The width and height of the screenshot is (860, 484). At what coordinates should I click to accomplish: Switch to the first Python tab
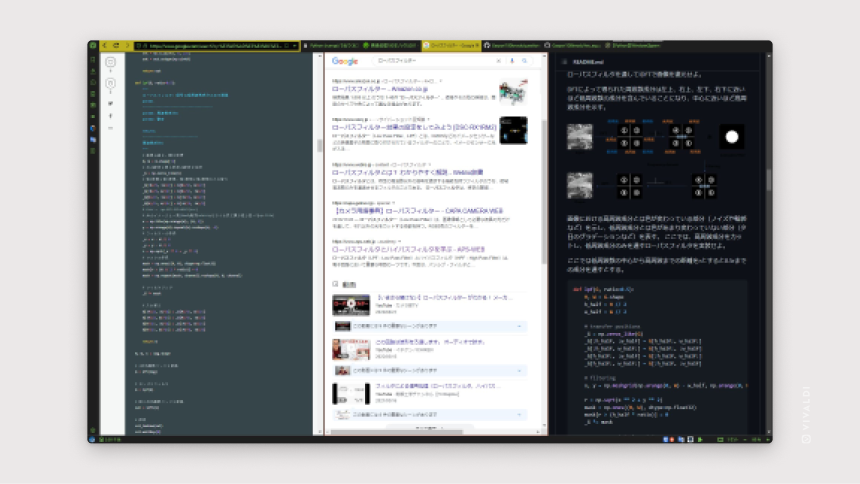(x=332, y=46)
